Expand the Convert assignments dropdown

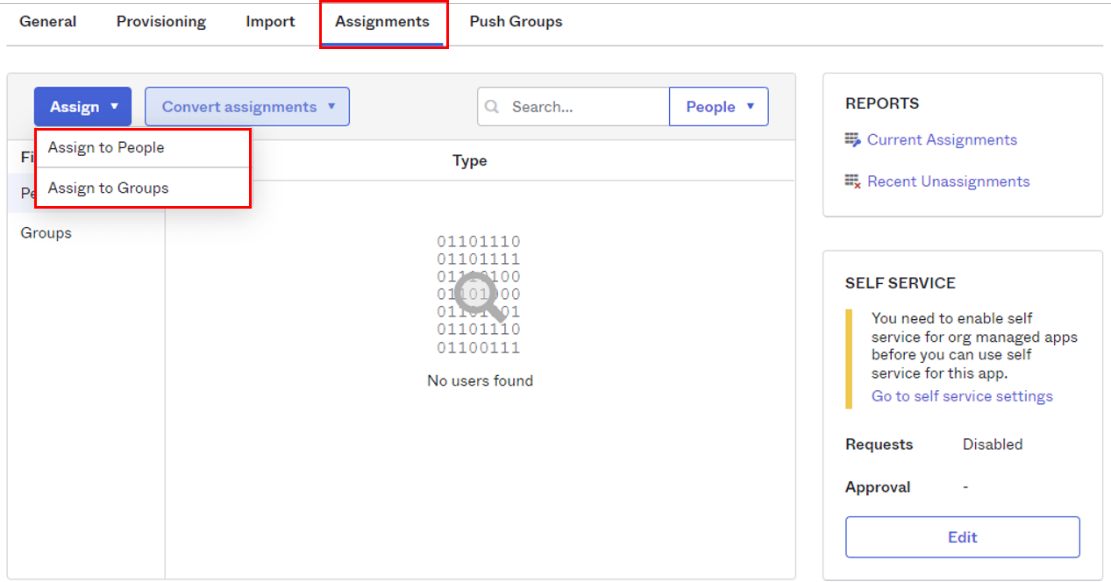[x=247, y=106]
